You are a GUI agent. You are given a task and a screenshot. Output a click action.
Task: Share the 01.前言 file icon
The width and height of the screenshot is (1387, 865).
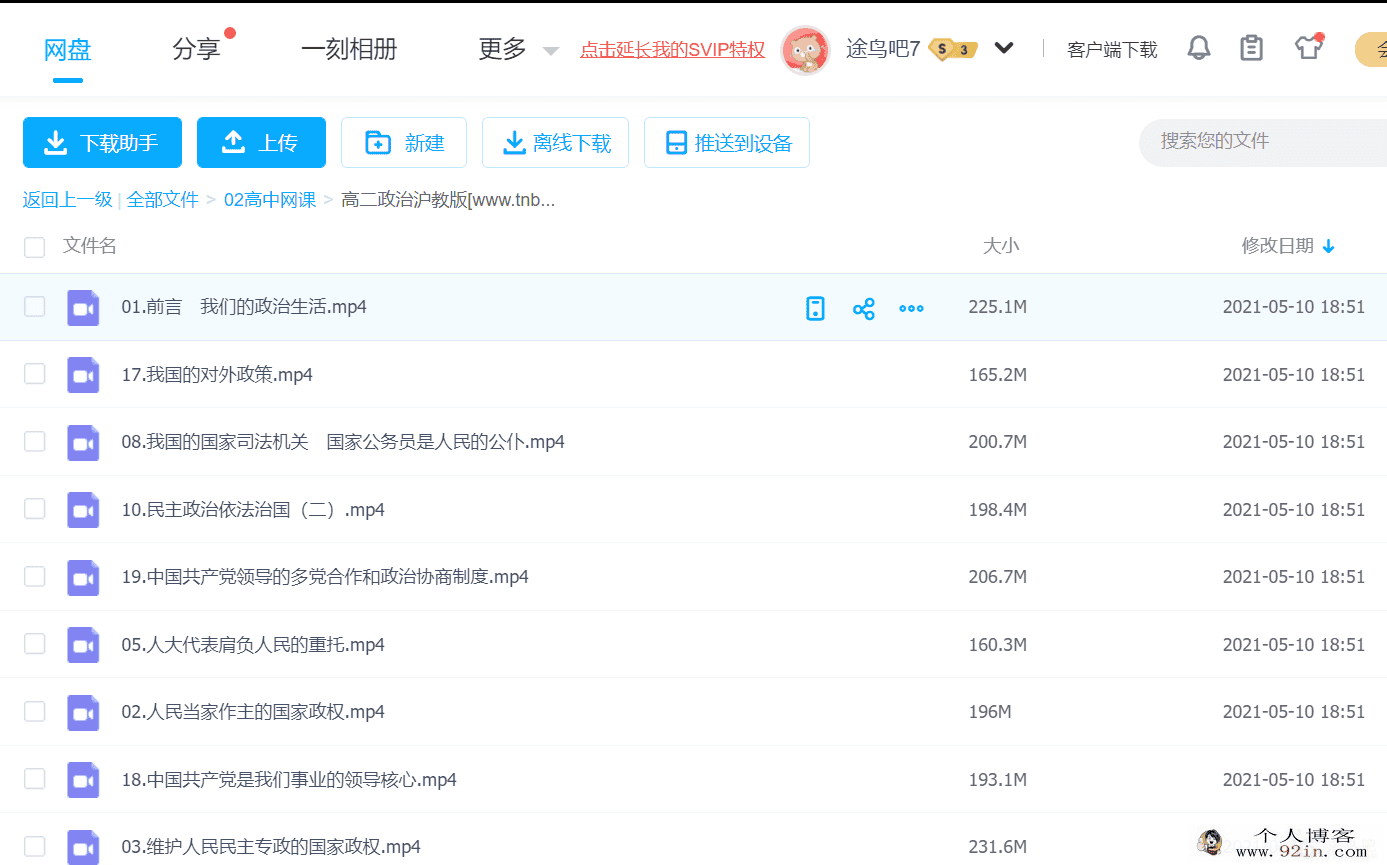864,308
